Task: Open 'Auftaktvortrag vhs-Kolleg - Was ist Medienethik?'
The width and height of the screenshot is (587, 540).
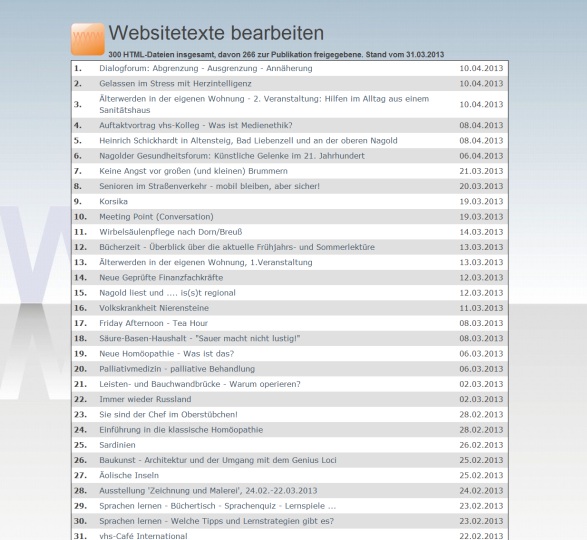Action: point(196,125)
